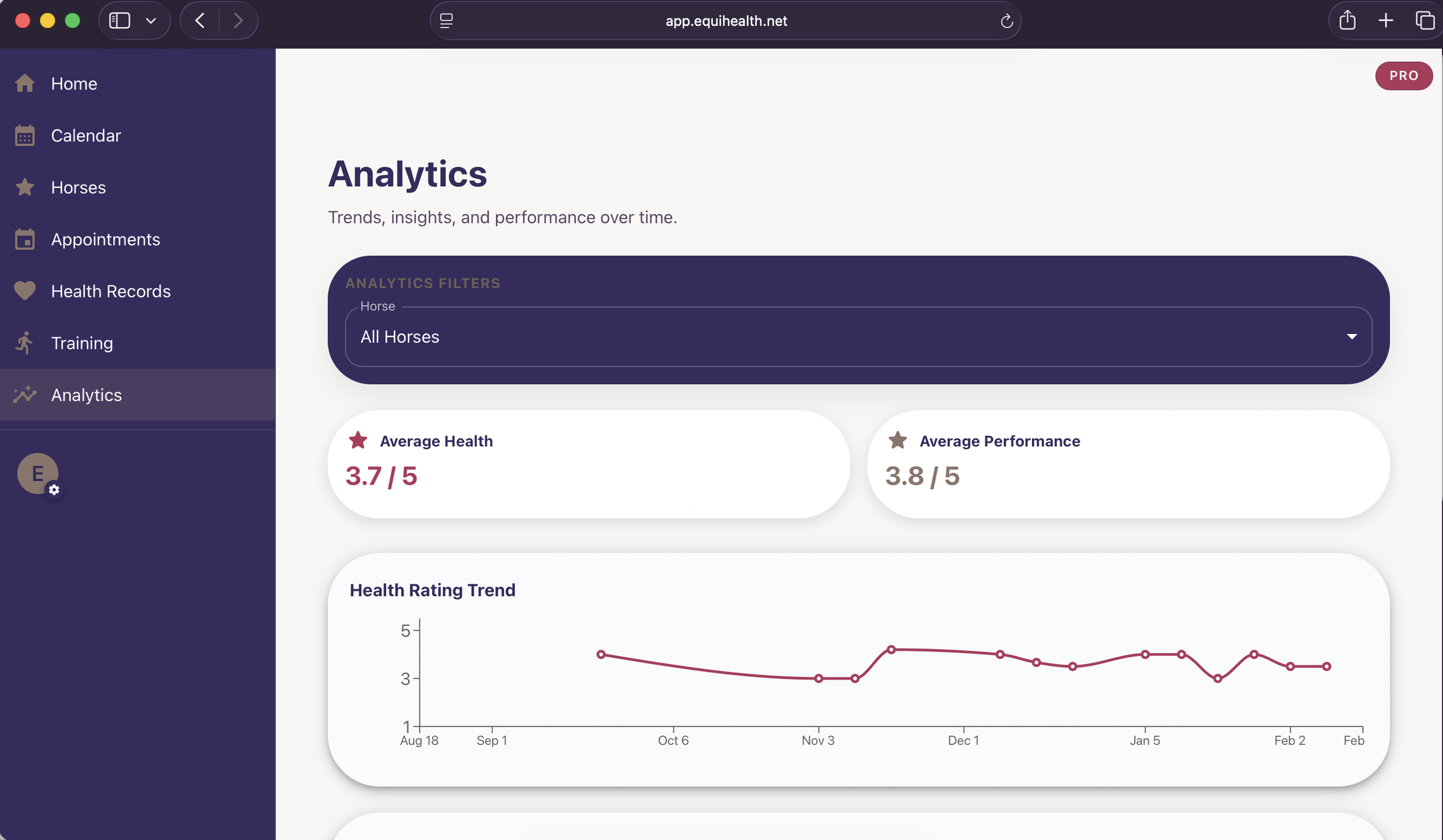
Task: Click the app.equihealth.net address bar
Action: (726, 21)
